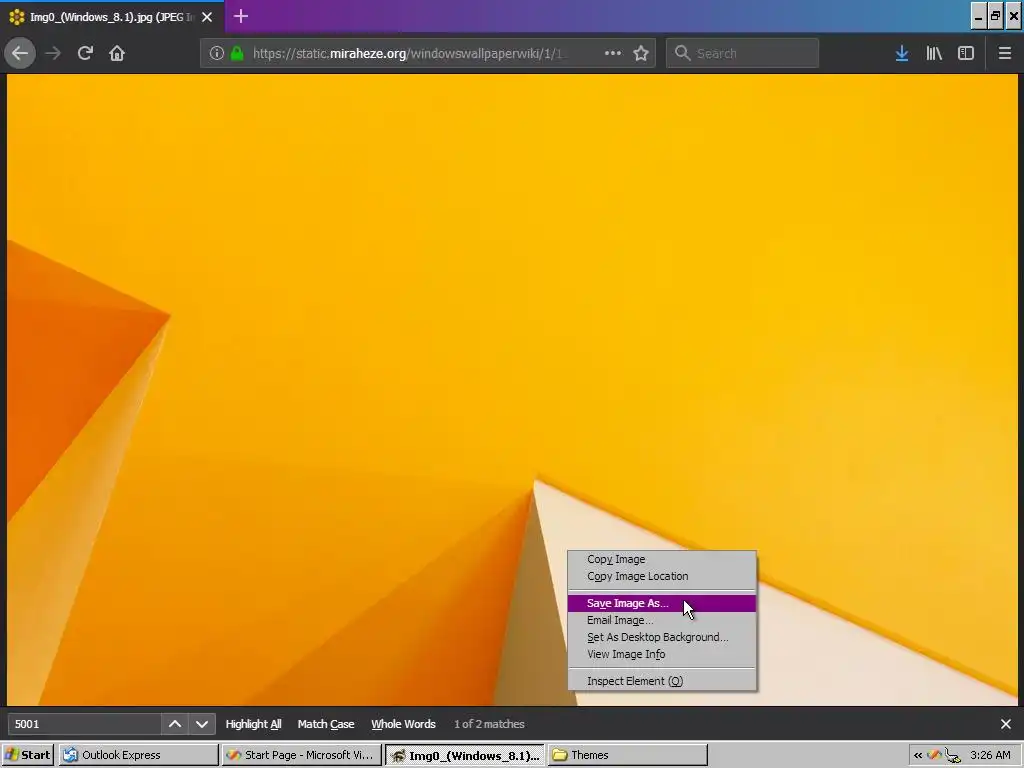Reload the current page
Image resolution: width=1024 pixels, height=768 pixels.
point(85,53)
